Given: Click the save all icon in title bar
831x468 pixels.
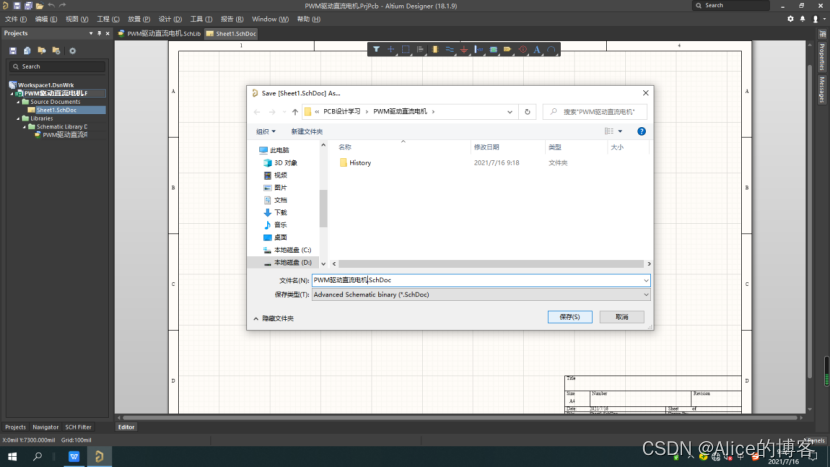Looking at the screenshot, I should click(x=28, y=5).
